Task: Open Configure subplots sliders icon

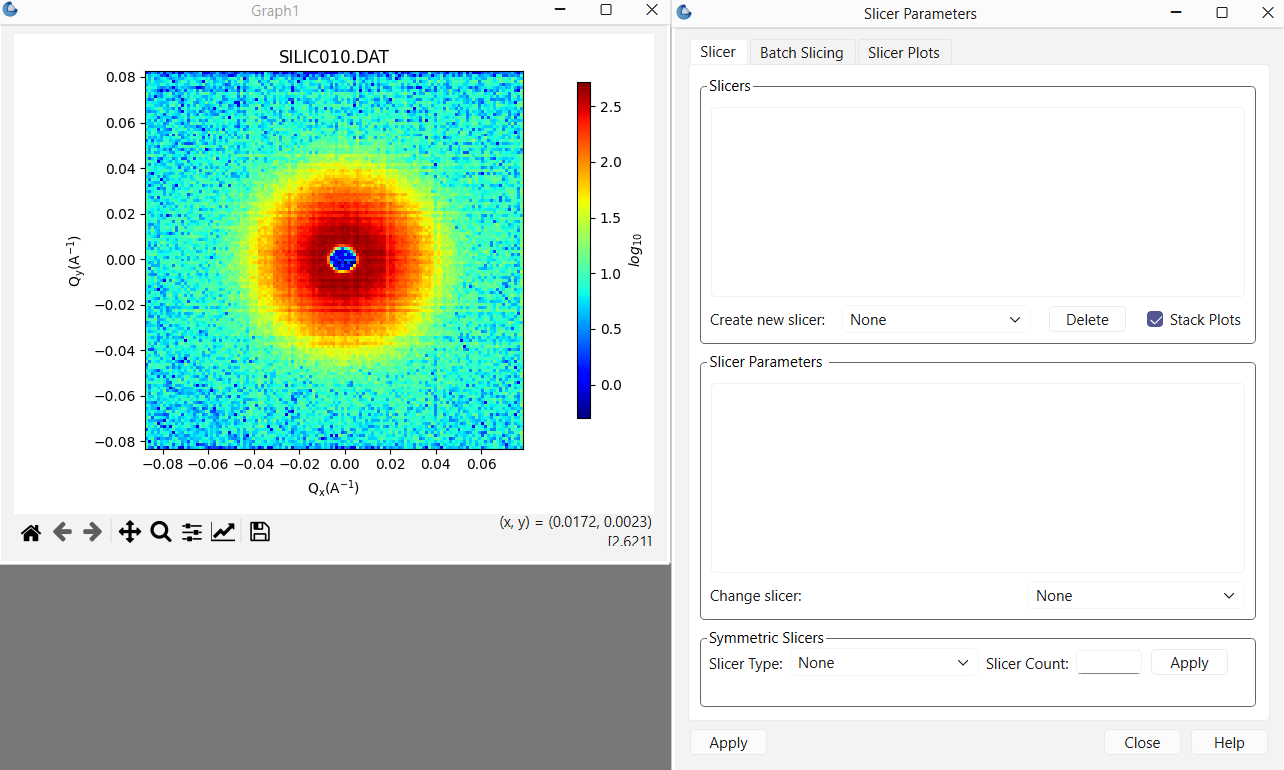Action: tap(192, 532)
